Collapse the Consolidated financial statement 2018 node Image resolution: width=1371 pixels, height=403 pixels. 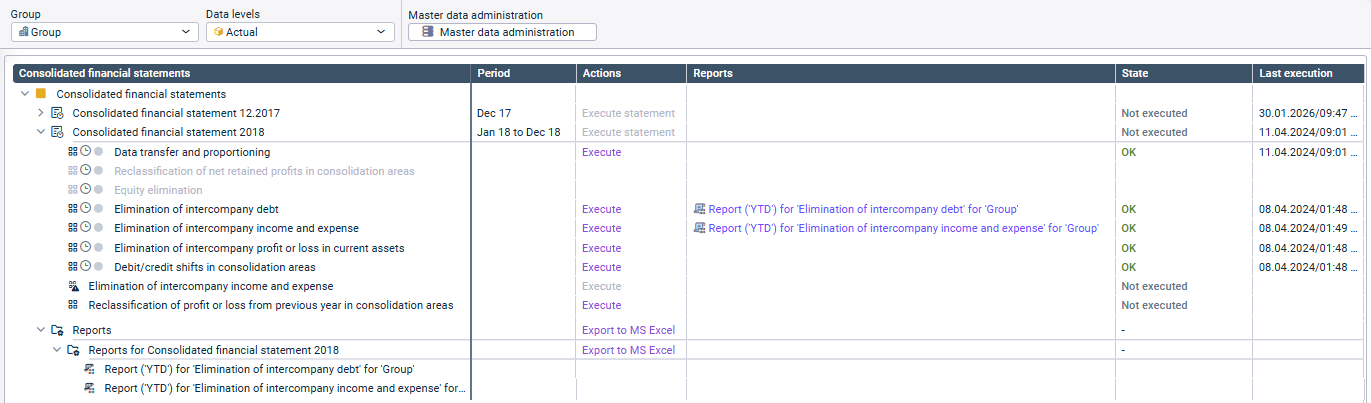(41, 132)
